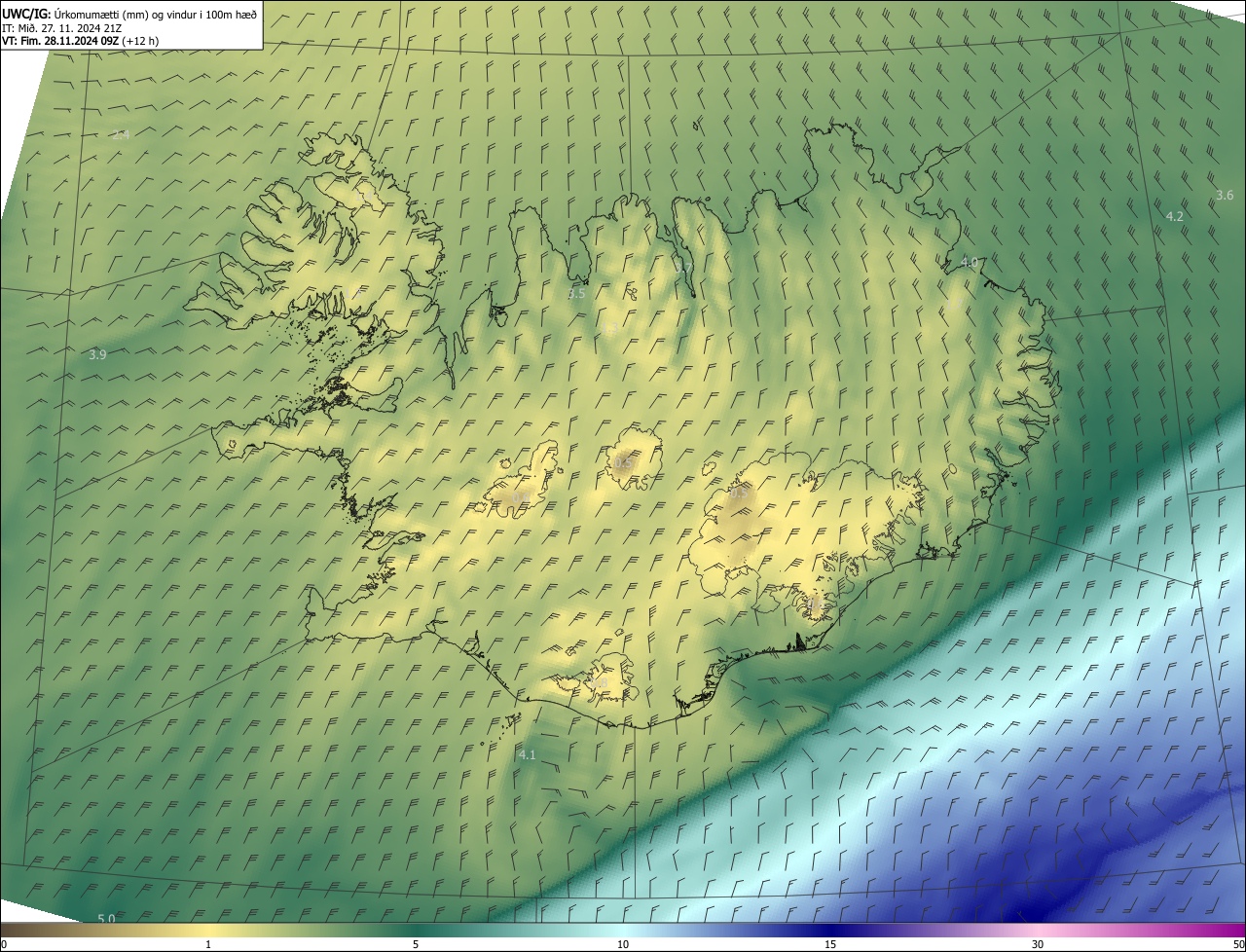
Task: Click the 4.2 value label northeast of Iceland
Action: (x=1174, y=216)
